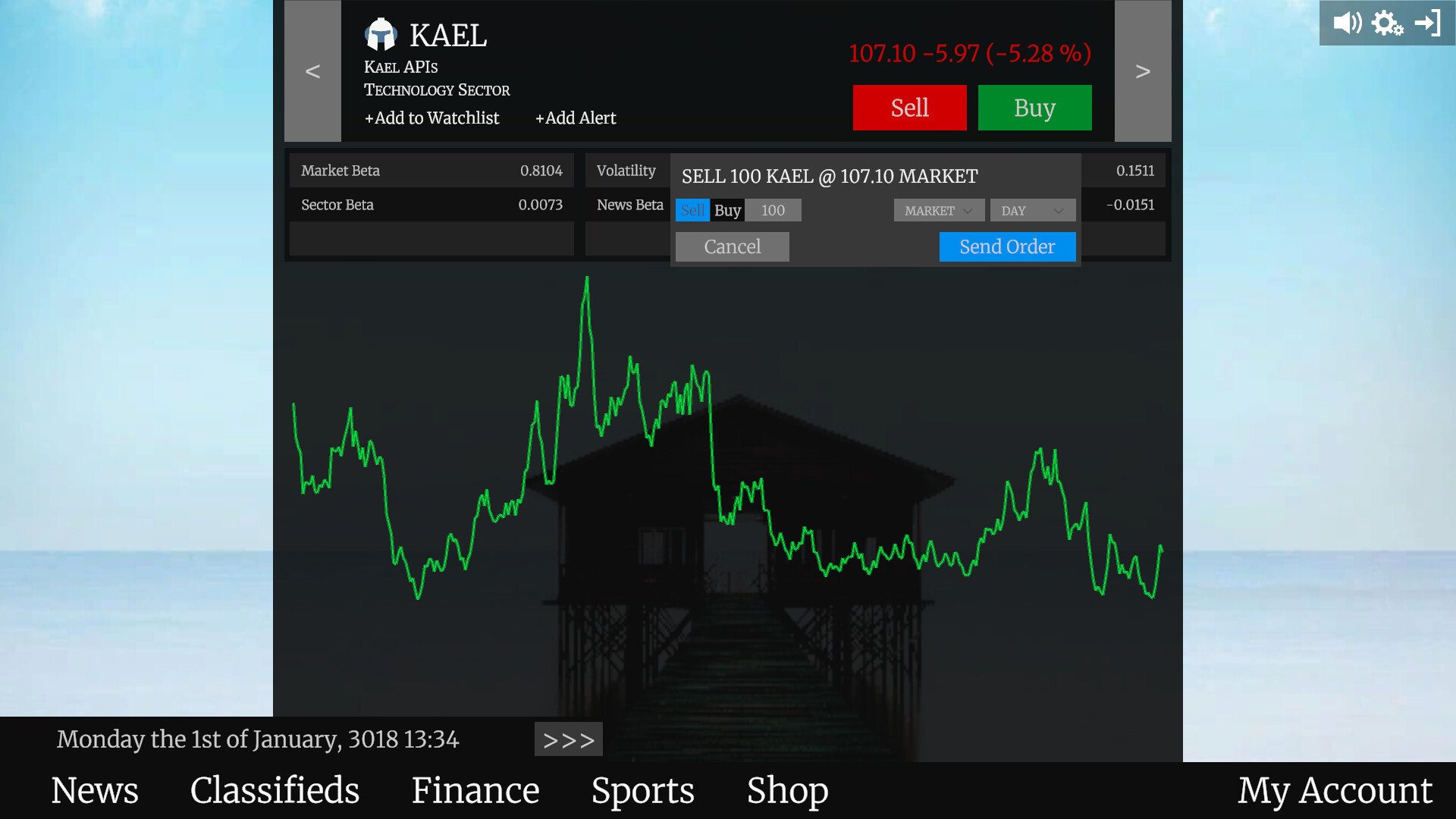This screenshot has width=1456, height=819.
Task: Expand the DAY duration dropdown
Action: click(1032, 210)
